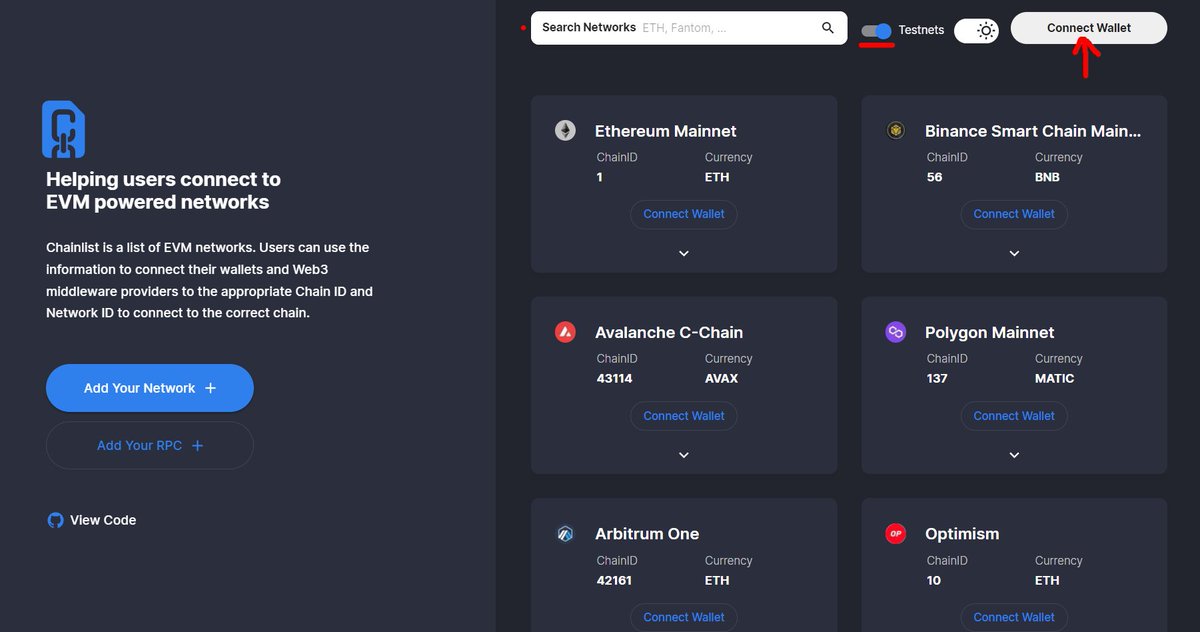Open the View Code link
Image resolution: width=1200 pixels, height=632 pixels.
click(x=92, y=520)
